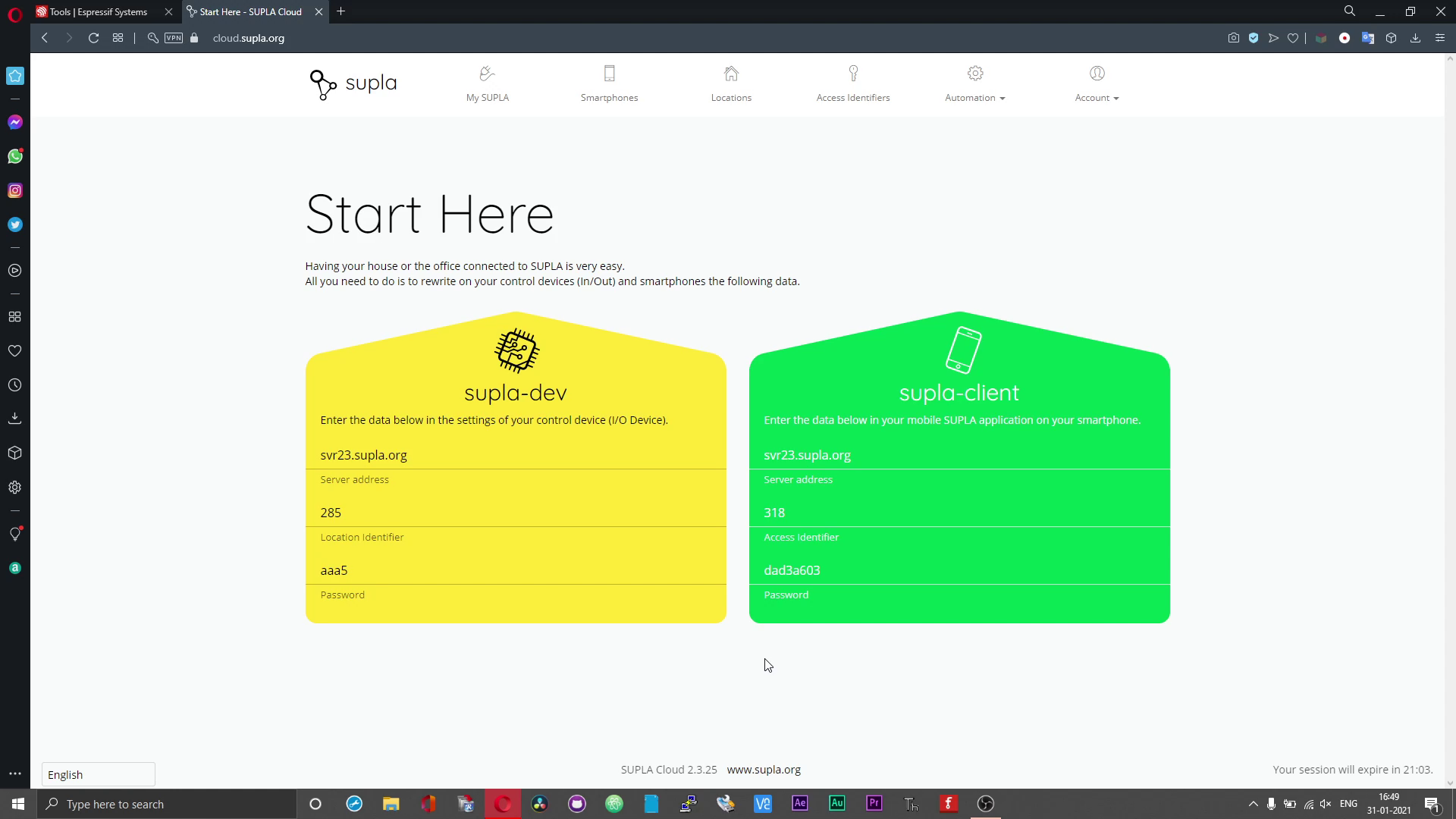Open the www.supla.org footer link
This screenshot has height=819, width=1456.
(x=764, y=770)
